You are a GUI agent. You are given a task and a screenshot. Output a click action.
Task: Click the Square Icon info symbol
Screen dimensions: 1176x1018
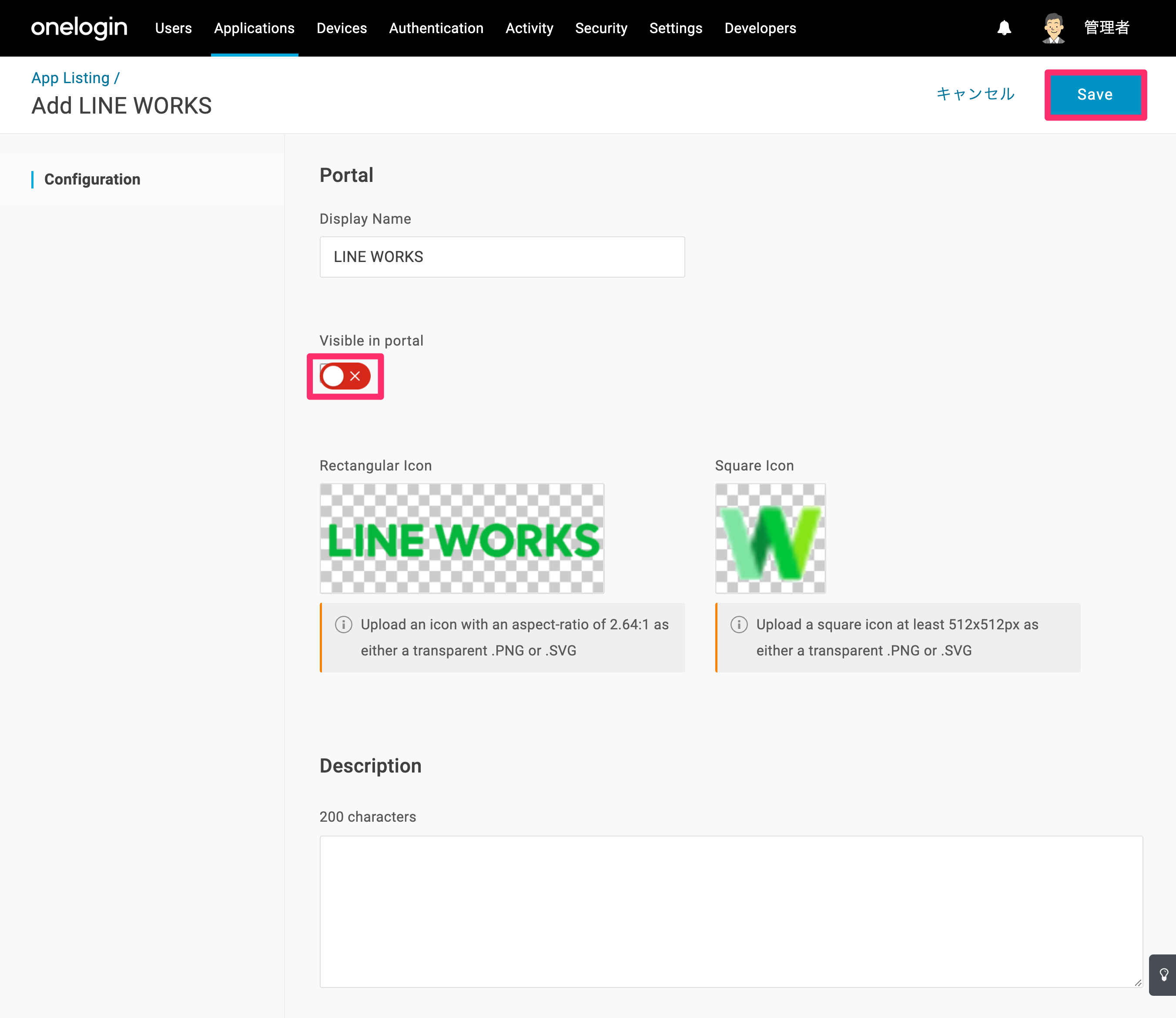point(739,624)
